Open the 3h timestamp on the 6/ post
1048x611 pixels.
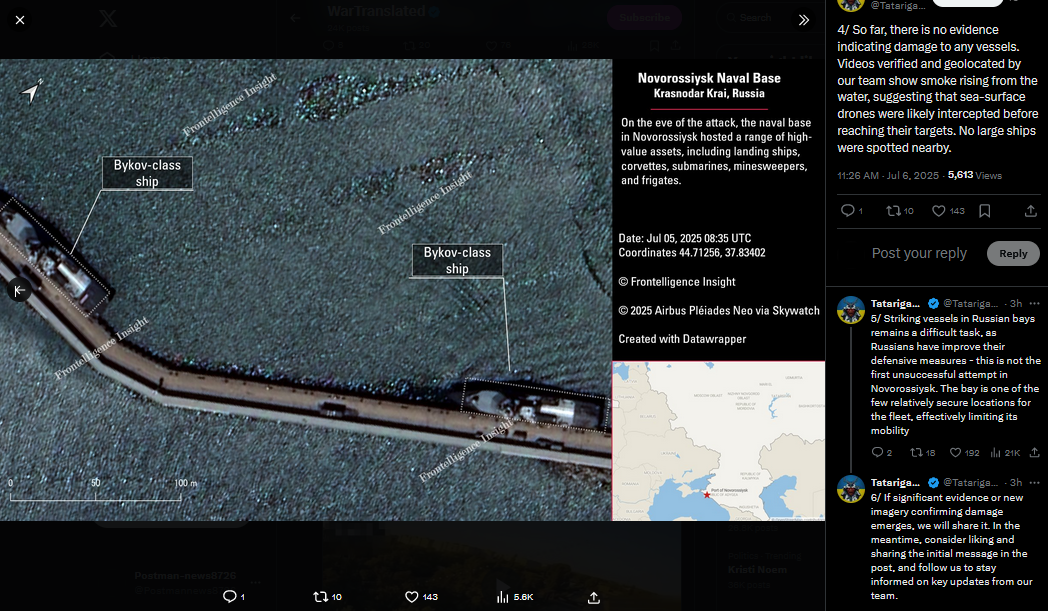pyautogui.click(x=1016, y=483)
